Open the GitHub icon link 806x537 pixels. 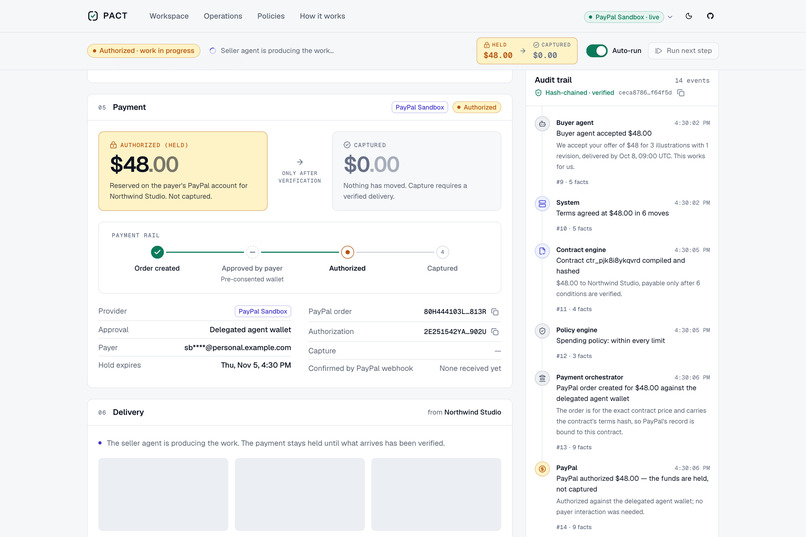click(710, 16)
